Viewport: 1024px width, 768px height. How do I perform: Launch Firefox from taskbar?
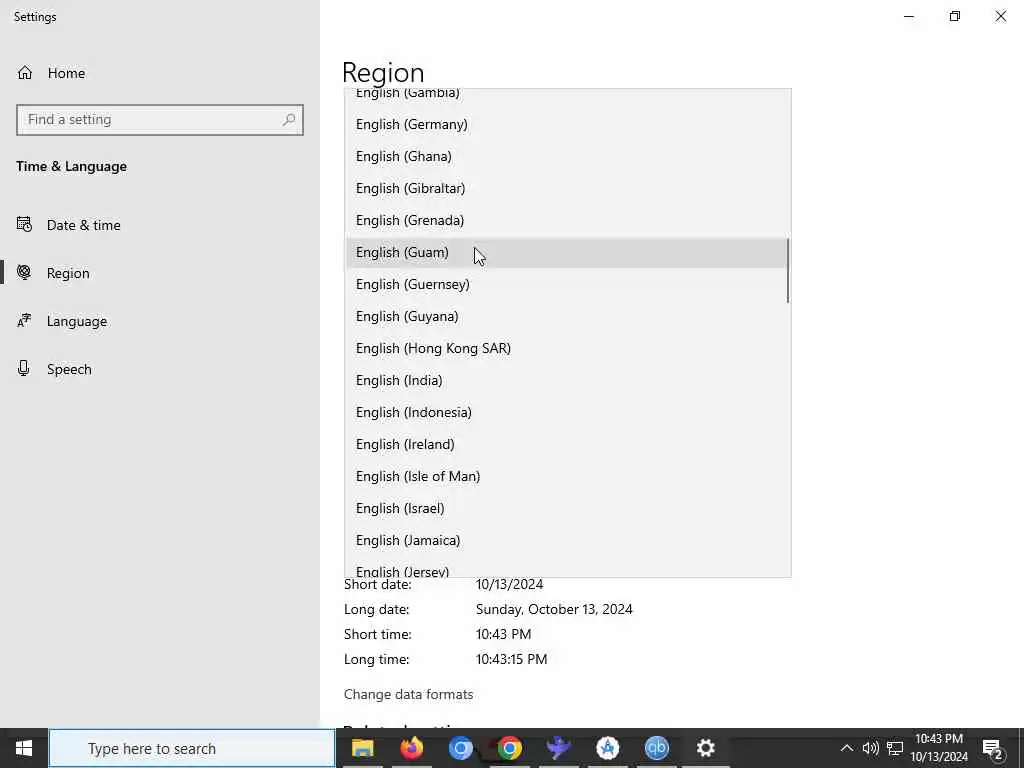[411, 748]
